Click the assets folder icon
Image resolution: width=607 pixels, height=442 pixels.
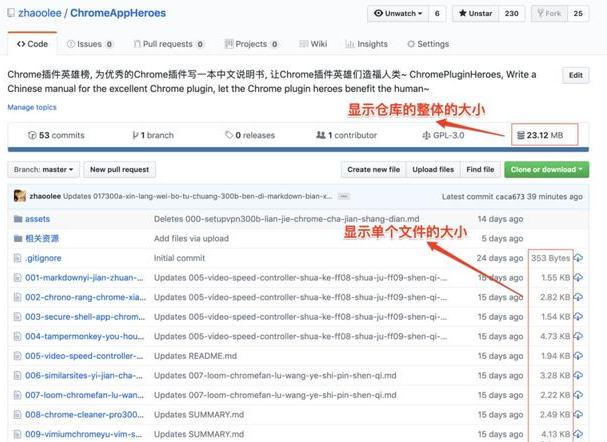click(x=18, y=219)
